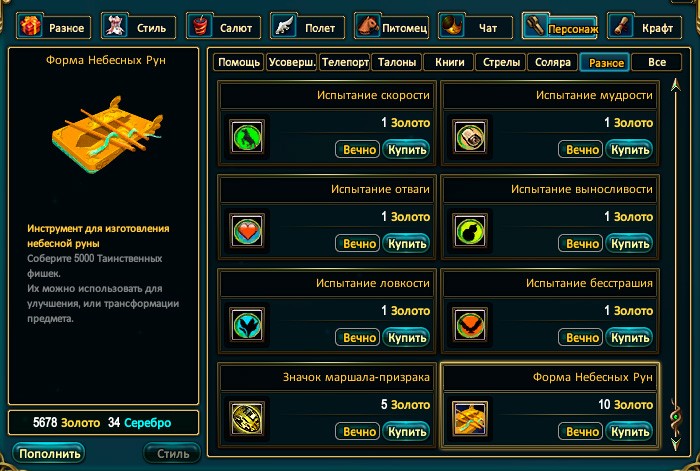This screenshot has height=471, width=700.
Task: Toggle Вечно duration for Испытание скорости
Action: click(x=358, y=150)
